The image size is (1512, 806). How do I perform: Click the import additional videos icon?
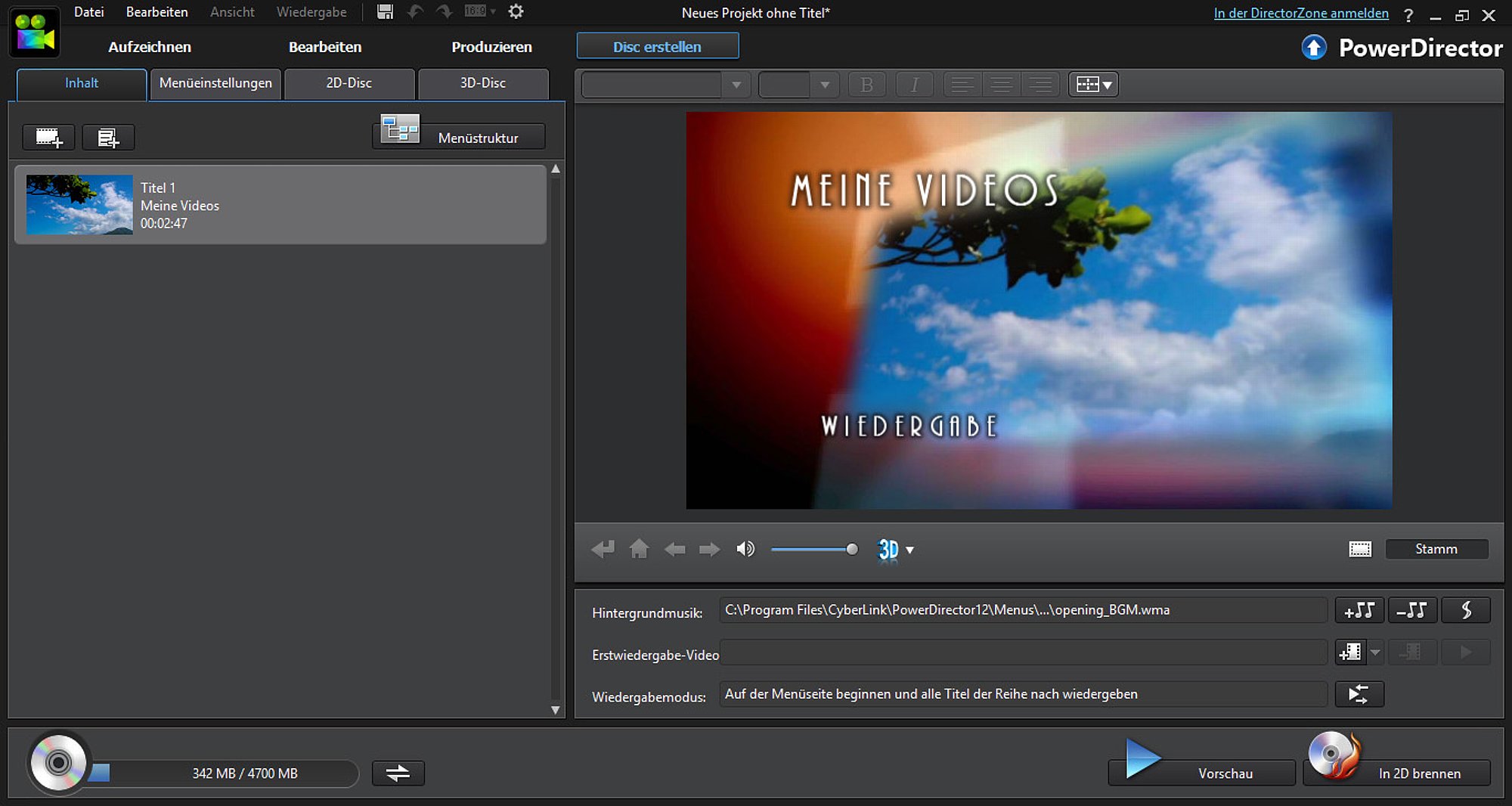coord(49,138)
